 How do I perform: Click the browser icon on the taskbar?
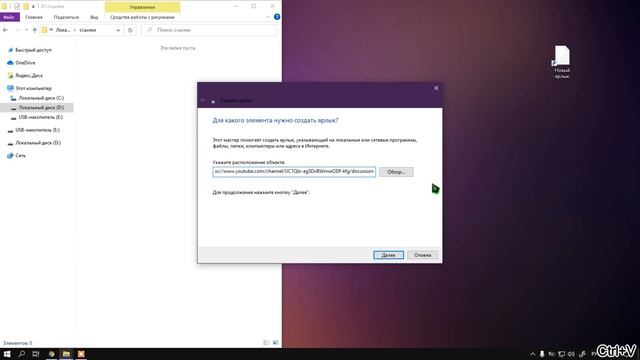51,354
